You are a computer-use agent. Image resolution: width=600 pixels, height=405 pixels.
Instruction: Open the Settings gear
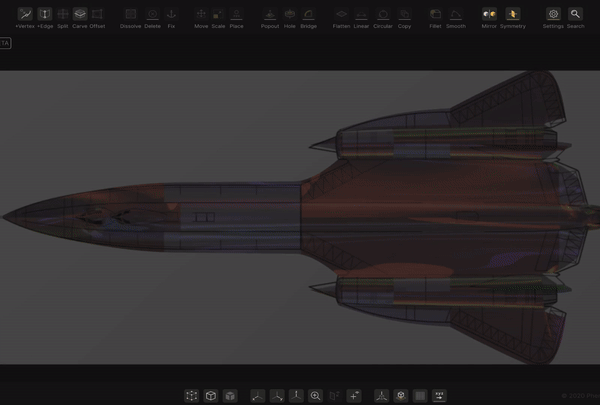coord(553,18)
